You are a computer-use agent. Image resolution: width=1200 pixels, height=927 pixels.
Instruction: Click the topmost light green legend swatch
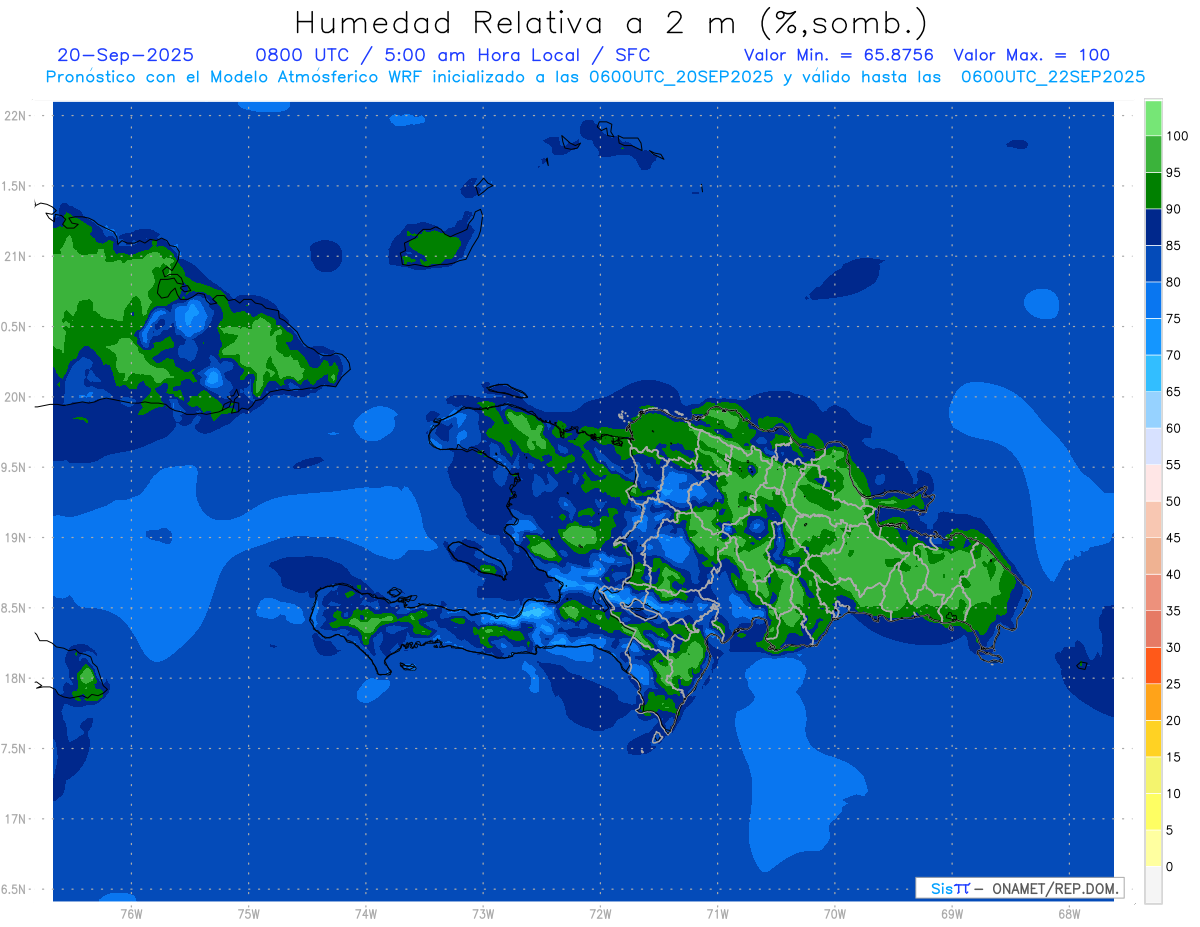point(1153,117)
